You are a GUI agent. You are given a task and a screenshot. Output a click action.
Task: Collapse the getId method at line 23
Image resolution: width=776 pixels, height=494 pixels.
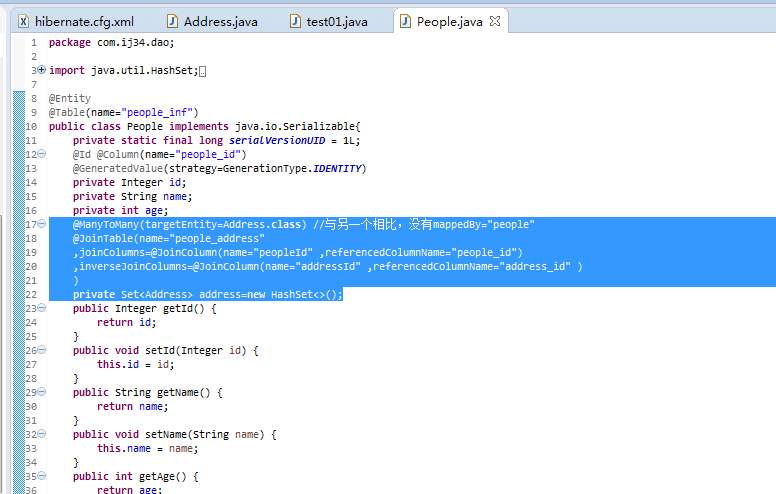point(42,308)
